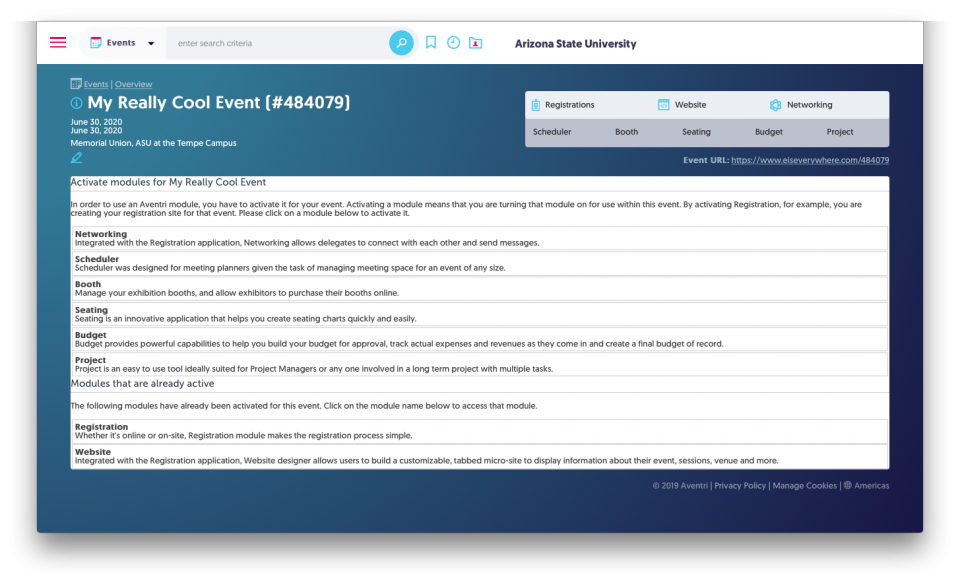Select Project in module bar
Viewport: 960px width, 573px height.
(839, 132)
